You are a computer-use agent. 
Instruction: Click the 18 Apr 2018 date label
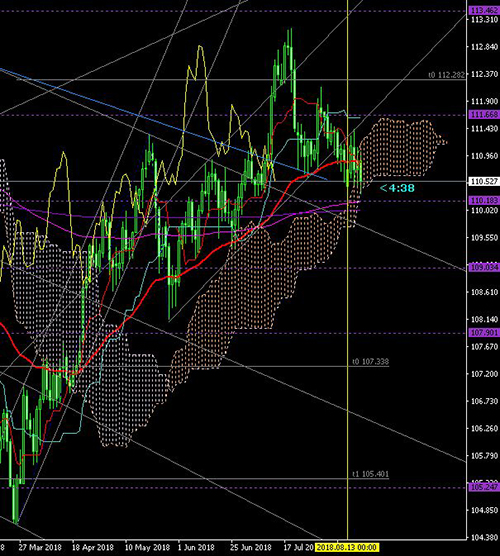93,547
